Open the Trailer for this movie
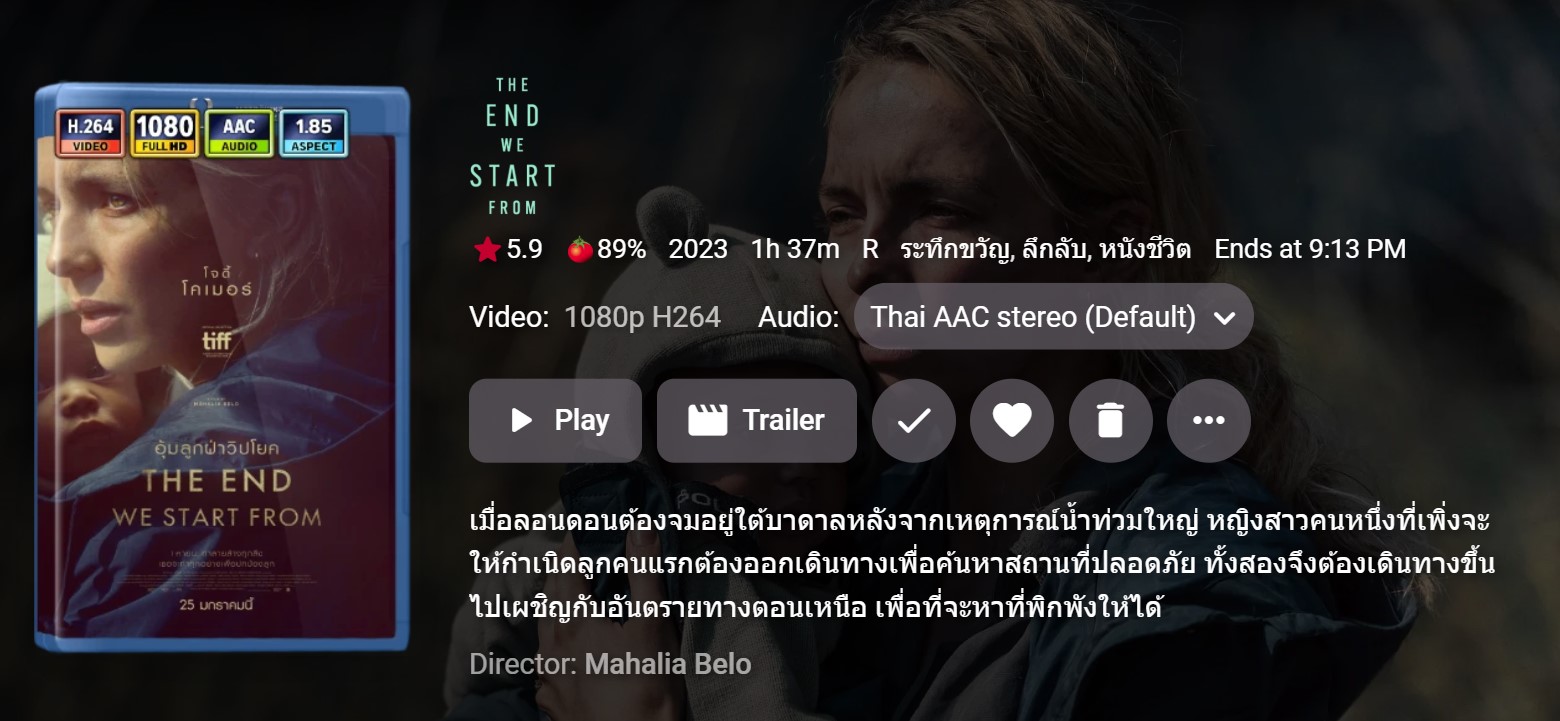 click(x=757, y=420)
